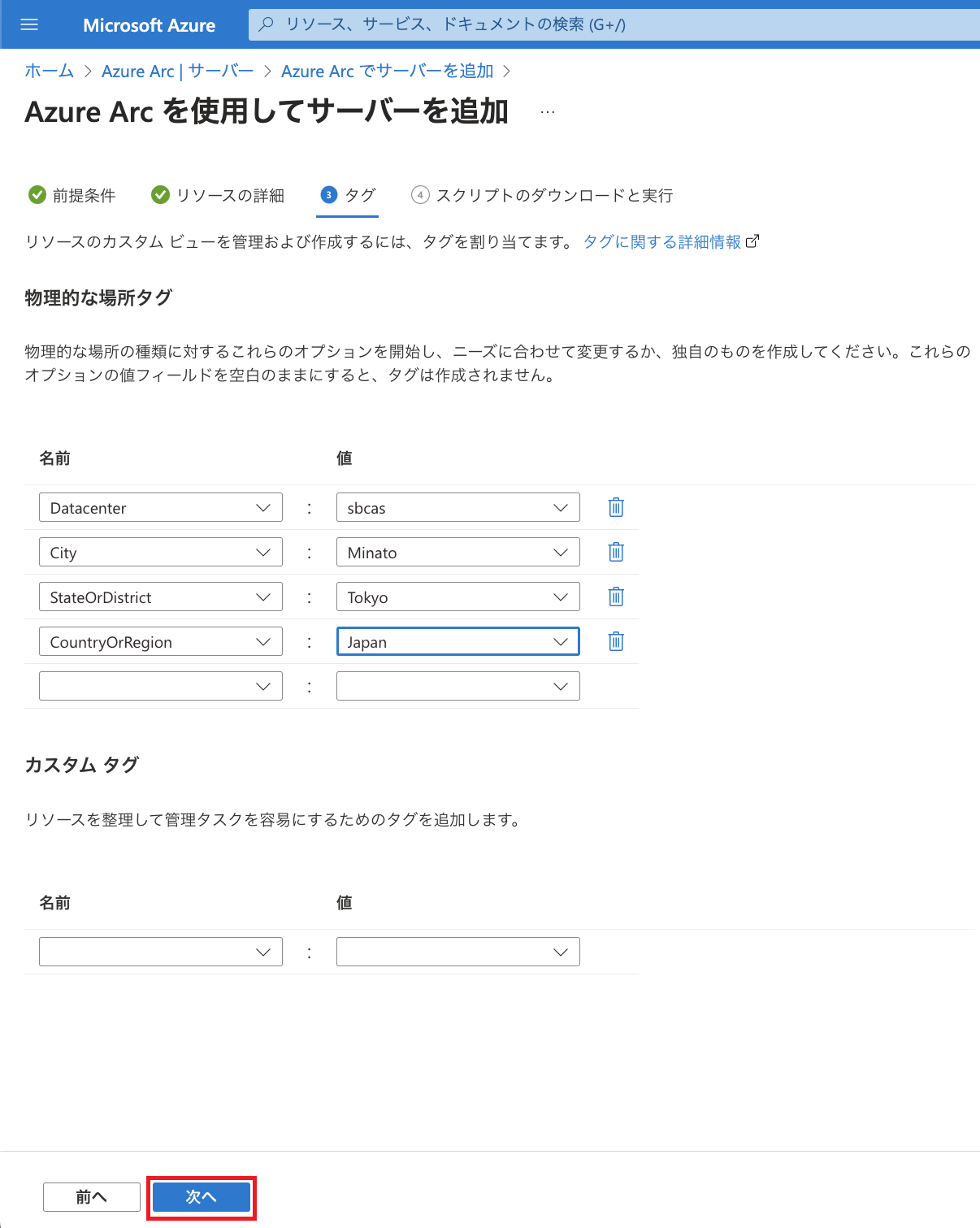Screen dimensions: 980x1228
Task: Click the 次へ button
Action: click(202, 1197)
